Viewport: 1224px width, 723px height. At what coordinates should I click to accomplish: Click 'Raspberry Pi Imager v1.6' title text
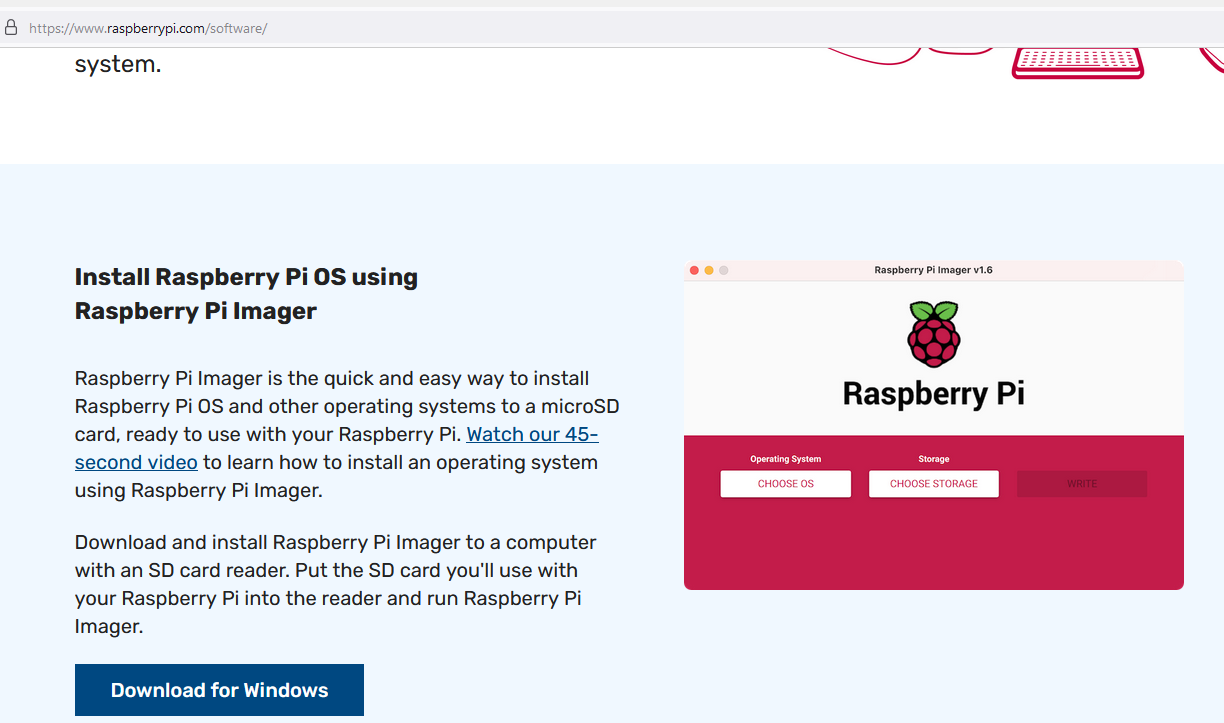click(x=933, y=270)
